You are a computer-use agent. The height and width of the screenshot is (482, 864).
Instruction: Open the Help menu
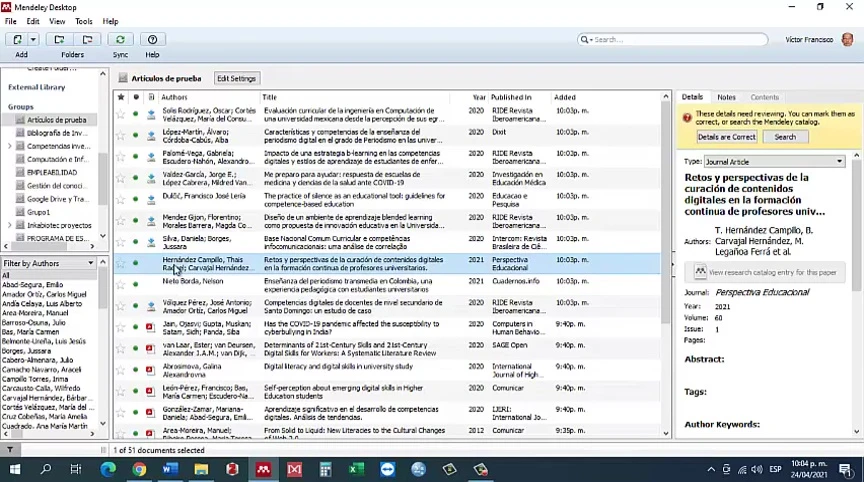click(110, 21)
